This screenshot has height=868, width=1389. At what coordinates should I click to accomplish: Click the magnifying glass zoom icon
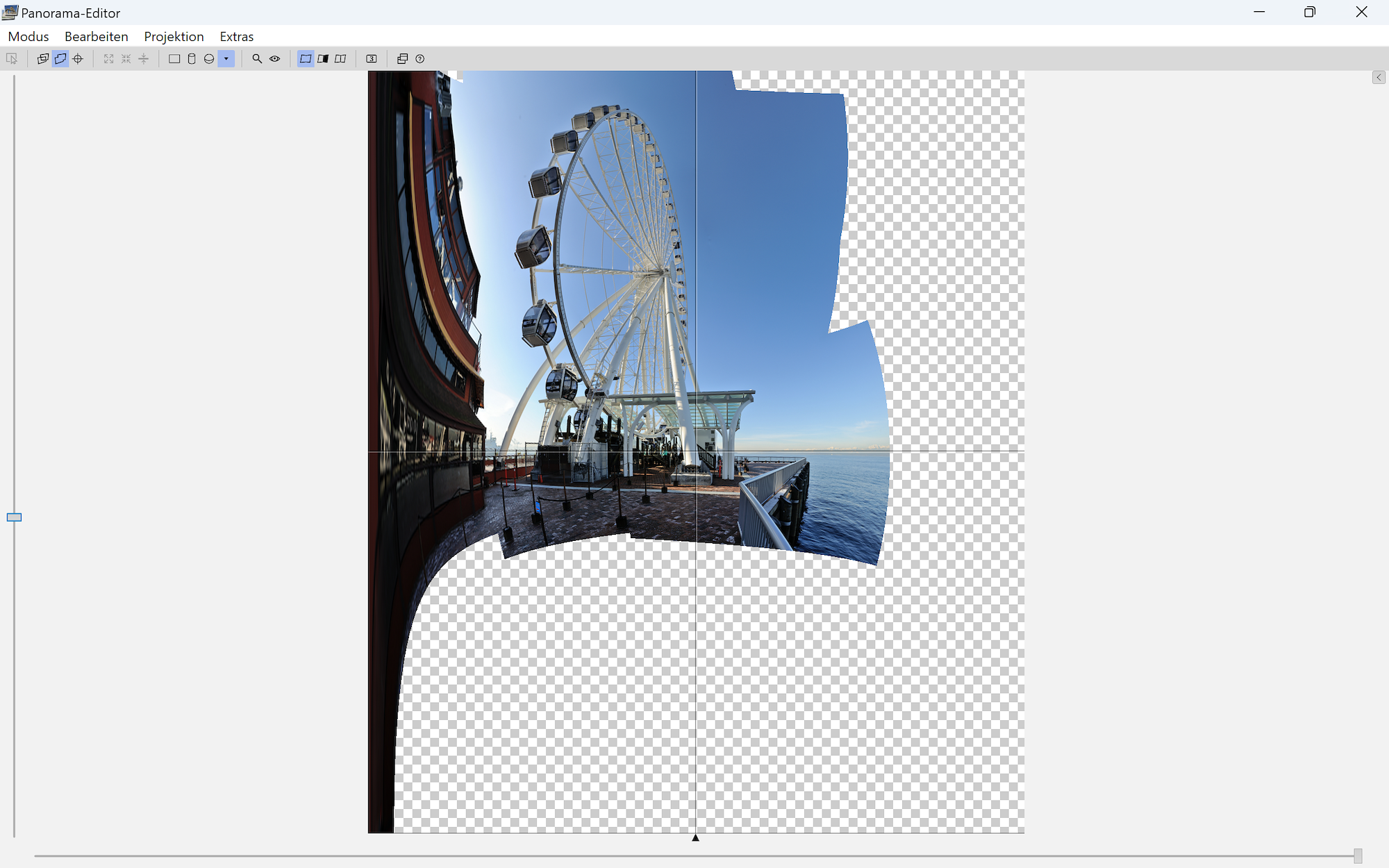click(x=257, y=59)
